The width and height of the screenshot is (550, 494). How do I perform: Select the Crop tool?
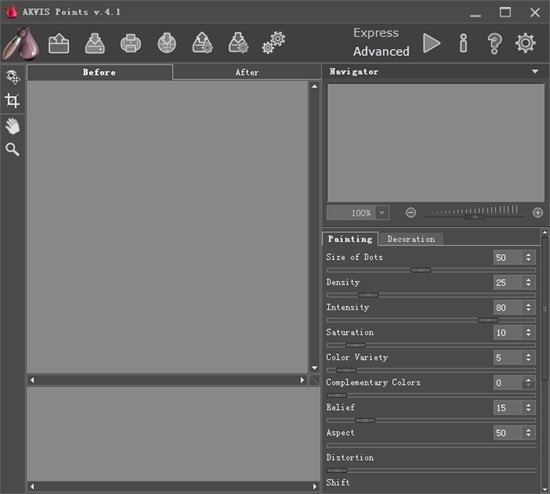[x=12, y=101]
